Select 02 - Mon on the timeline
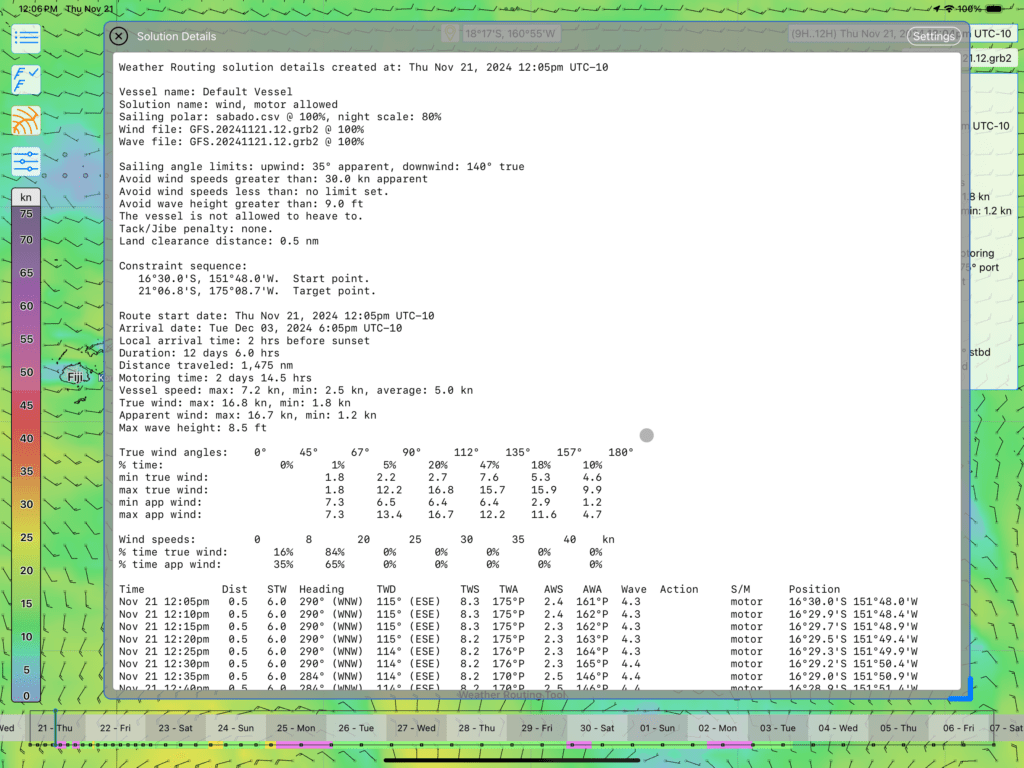 point(717,729)
